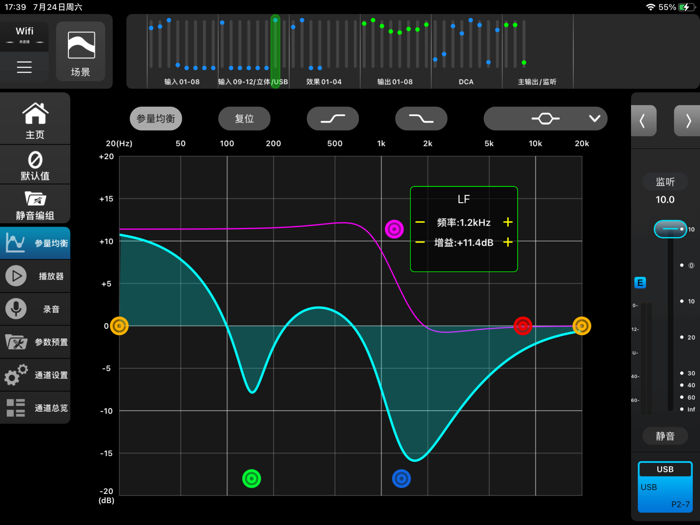Click the green highlighted USB fader strip
Image resolution: width=700 pixels, height=525 pixels.
[275, 51]
